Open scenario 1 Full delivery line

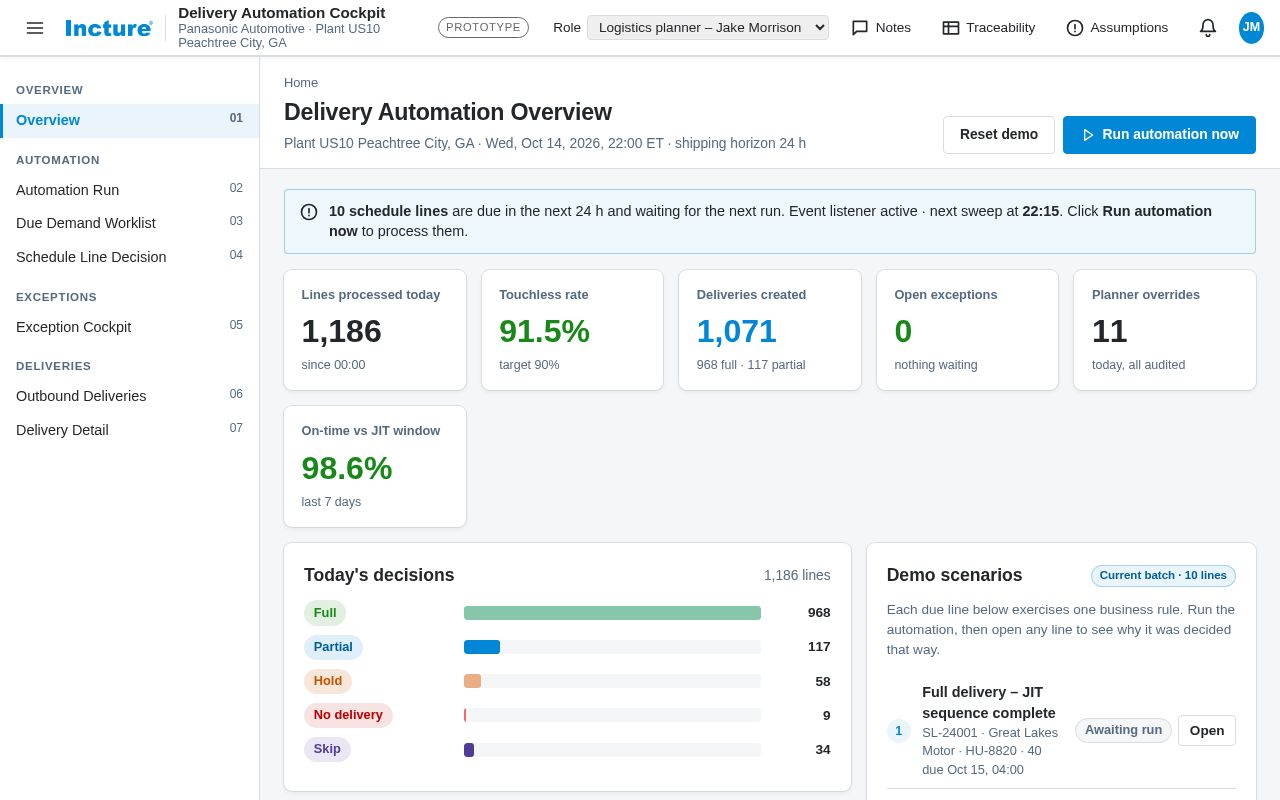click(1207, 731)
